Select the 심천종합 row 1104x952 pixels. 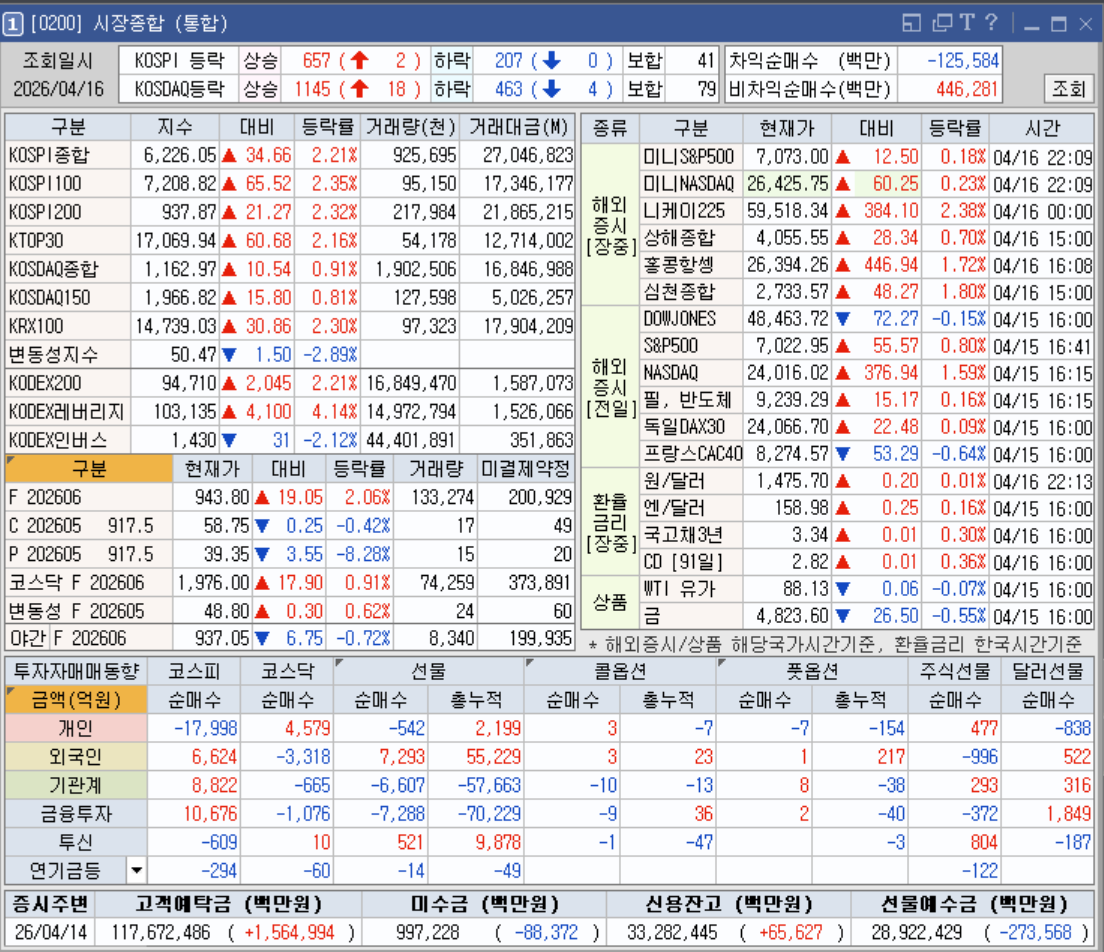pyautogui.click(x=691, y=292)
